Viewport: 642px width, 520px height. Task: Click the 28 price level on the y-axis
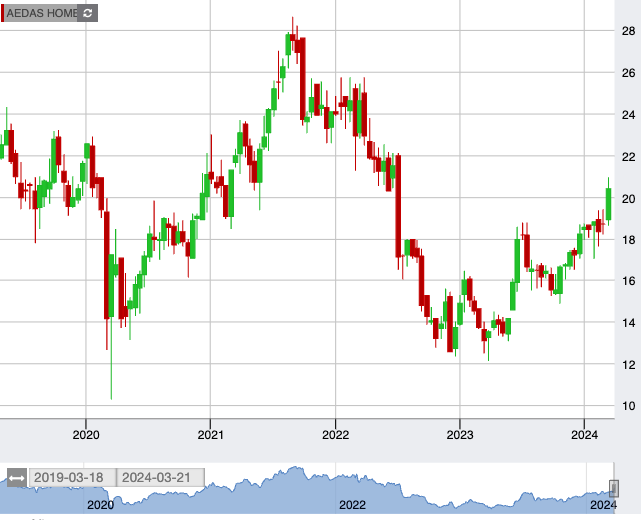coord(628,31)
